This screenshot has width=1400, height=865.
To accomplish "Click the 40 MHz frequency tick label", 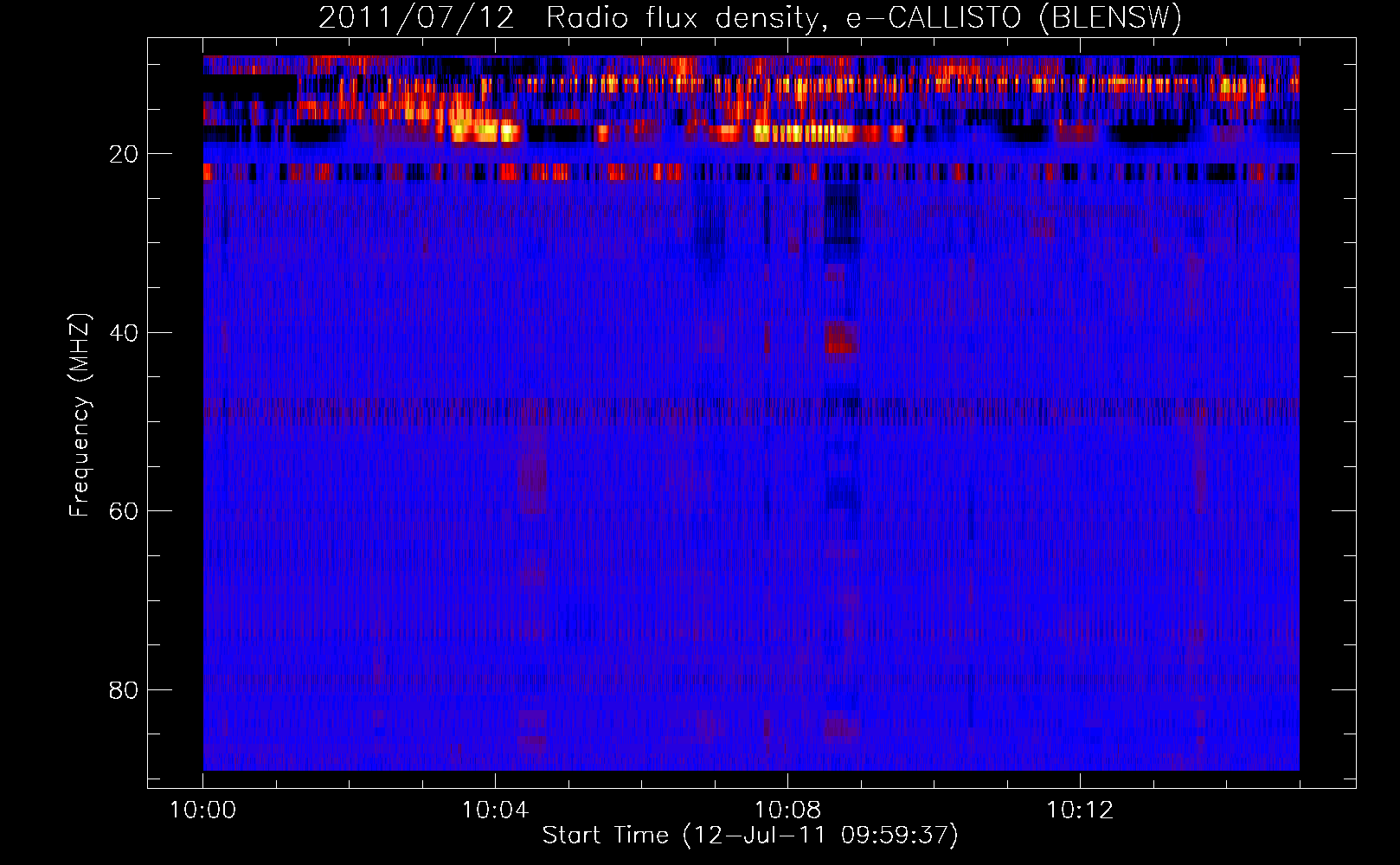I will pos(125,333).
